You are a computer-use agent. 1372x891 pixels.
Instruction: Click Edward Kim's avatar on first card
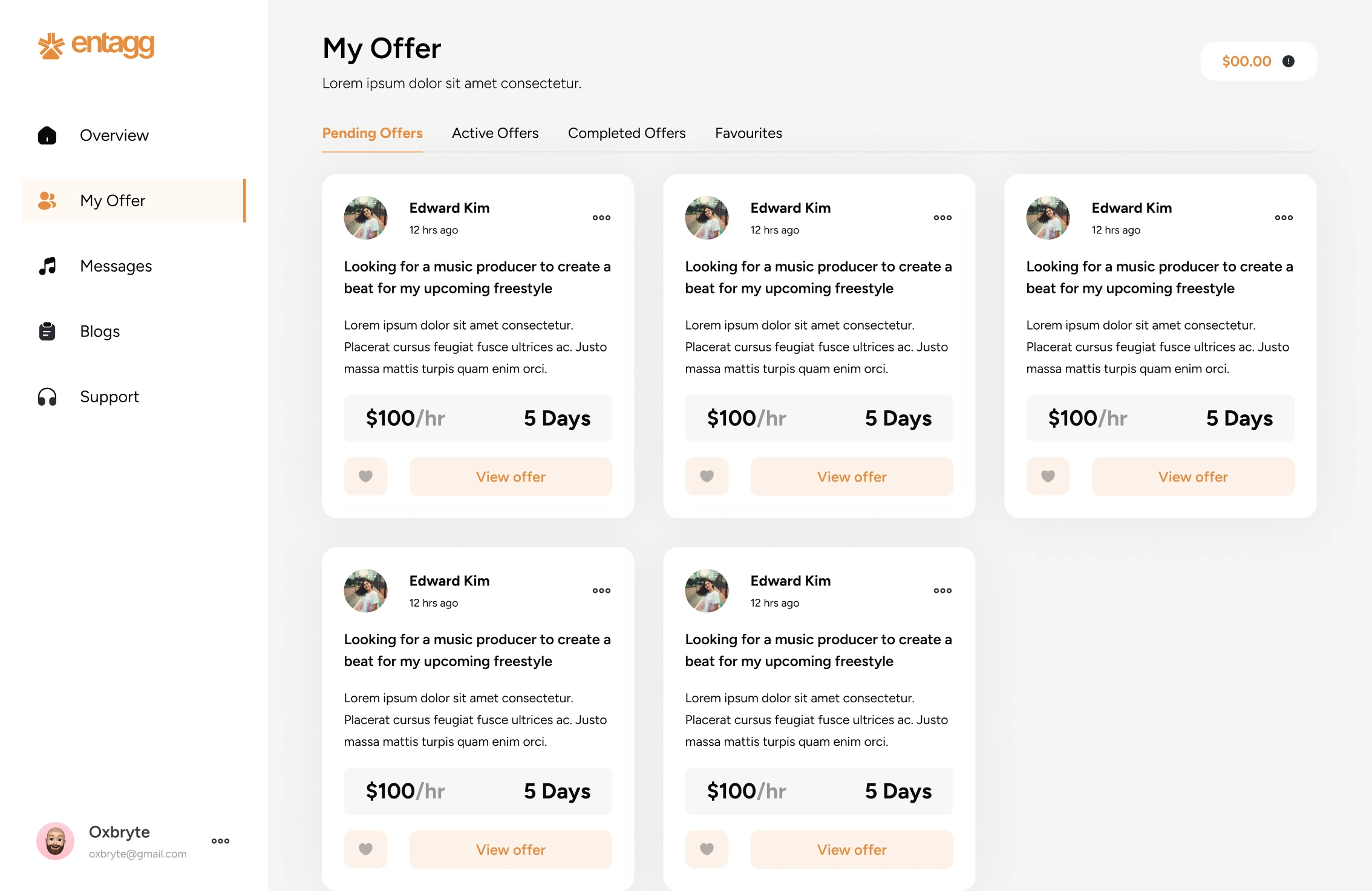tap(365, 218)
